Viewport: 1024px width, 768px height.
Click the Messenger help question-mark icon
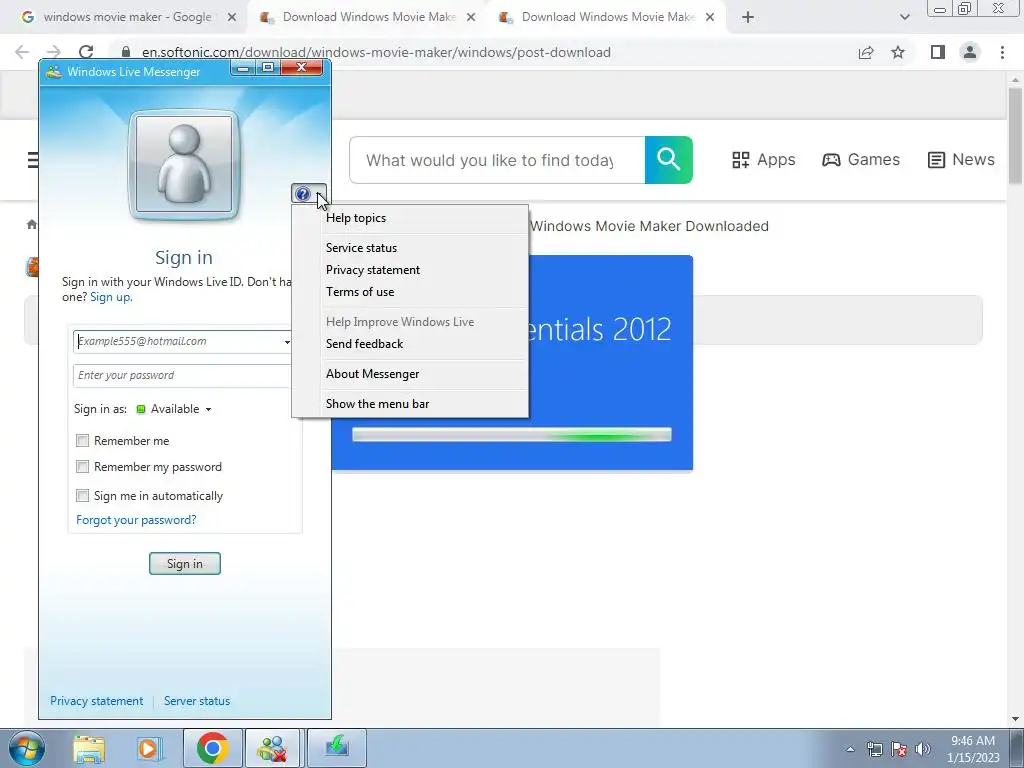coord(302,194)
